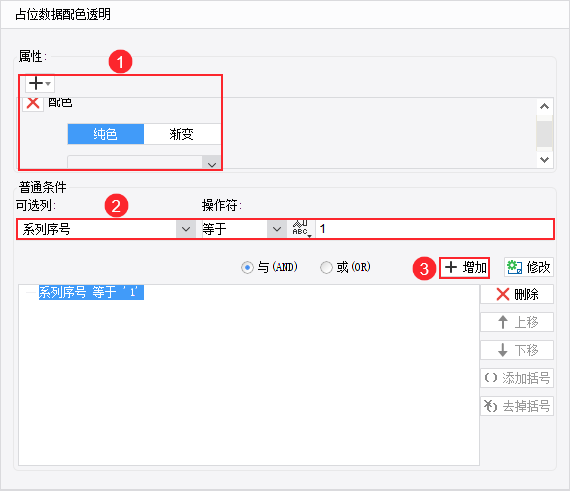Viewport: 570px width, 491px height.
Task: Remove the 配色 attribute with red X
Action: click(x=33, y=103)
